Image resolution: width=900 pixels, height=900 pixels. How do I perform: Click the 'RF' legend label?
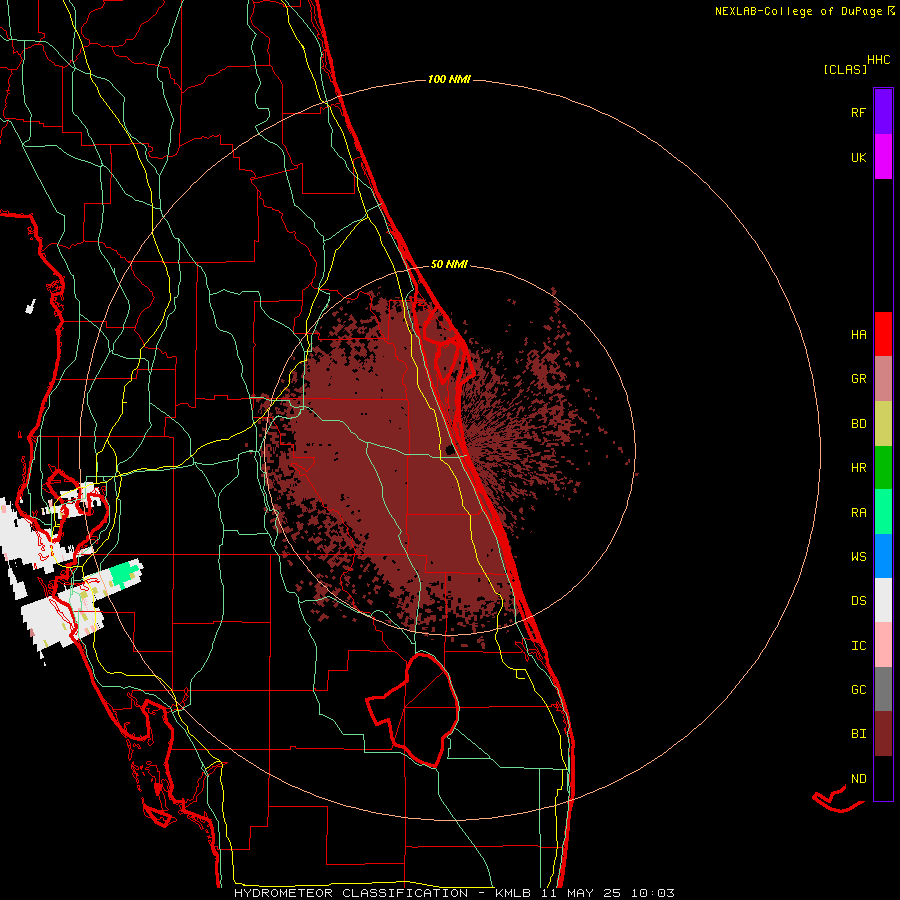(x=858, y=113)
